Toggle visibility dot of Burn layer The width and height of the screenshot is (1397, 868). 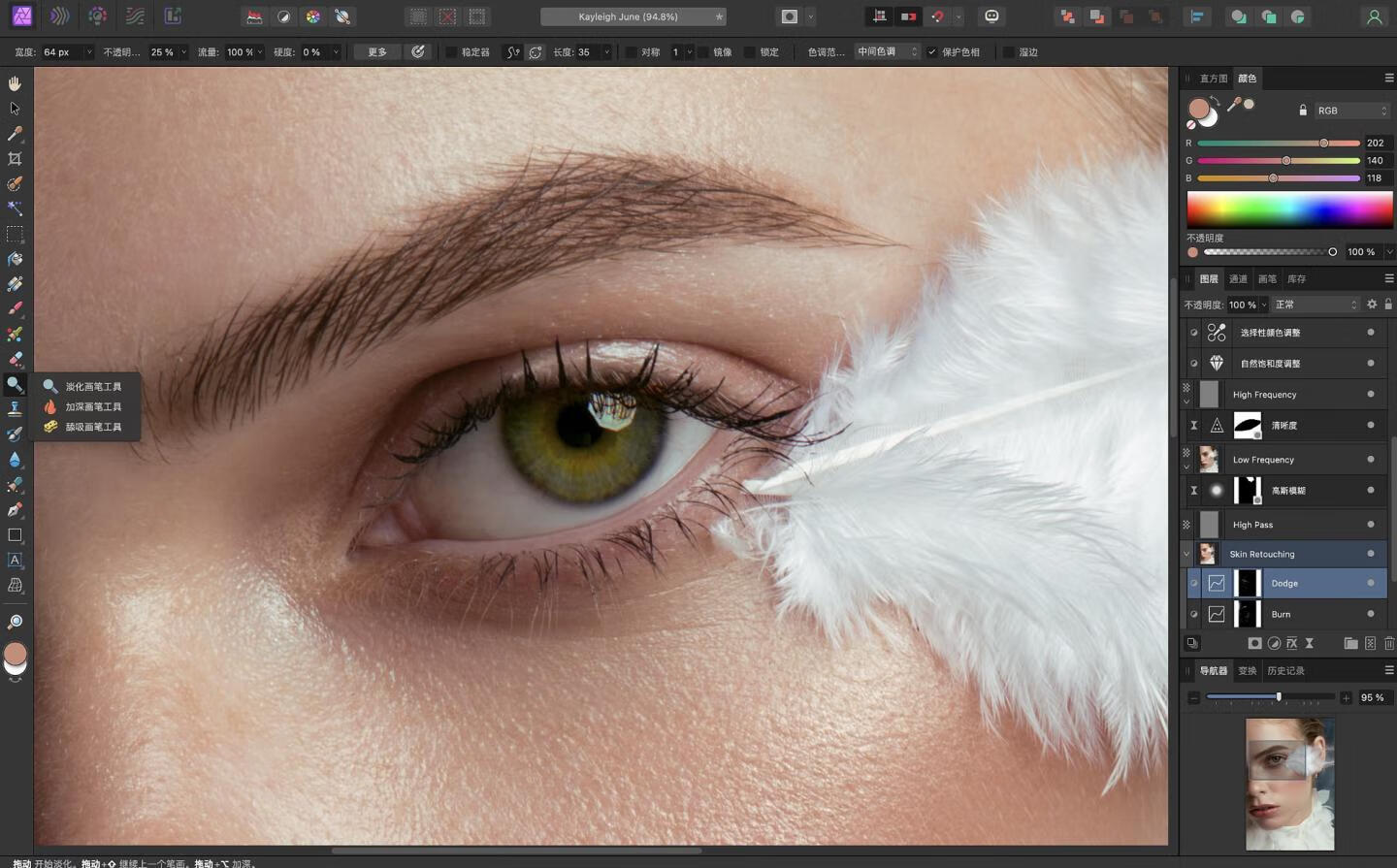[1371, 614]
